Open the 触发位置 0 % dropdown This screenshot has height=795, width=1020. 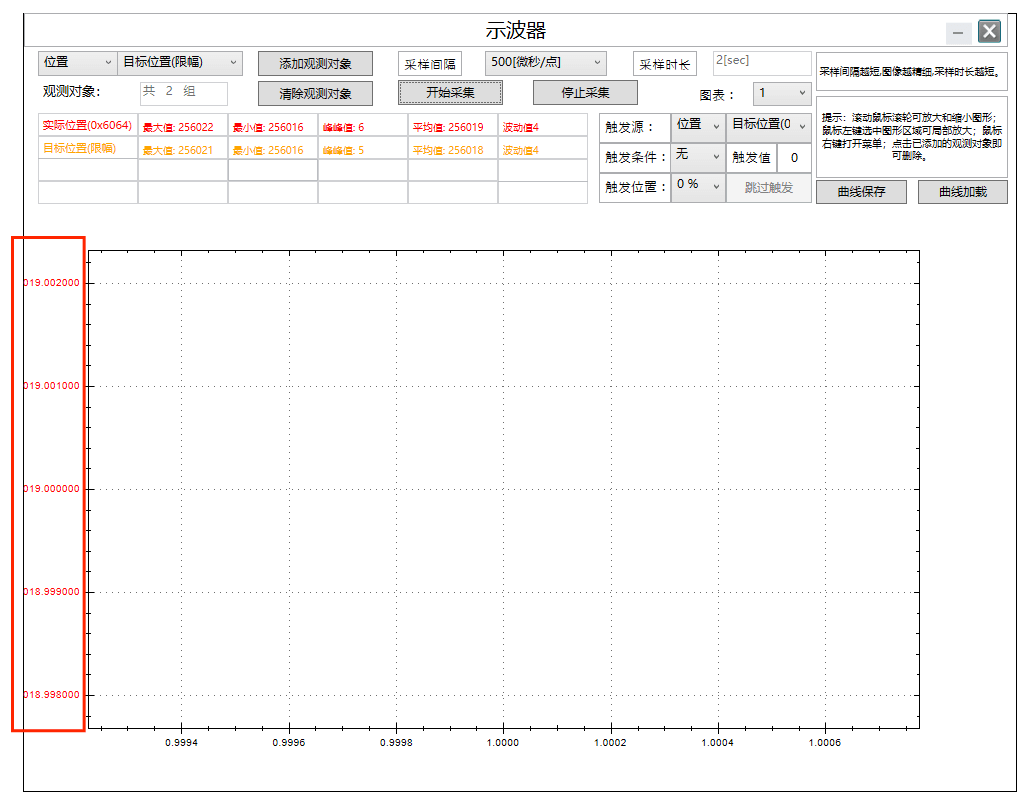[x=697, y=187]
